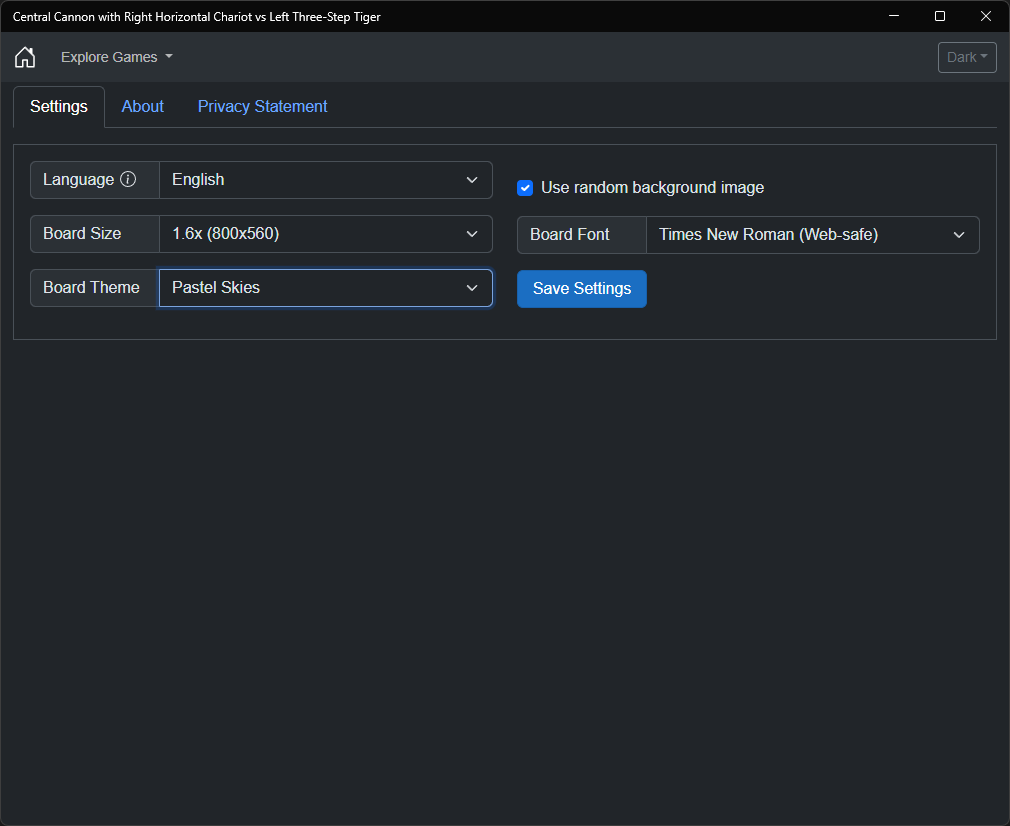Screen dimensions: 1010x826
Task: Open the Dark theme switcher dropdown
Action: [967, 57]
